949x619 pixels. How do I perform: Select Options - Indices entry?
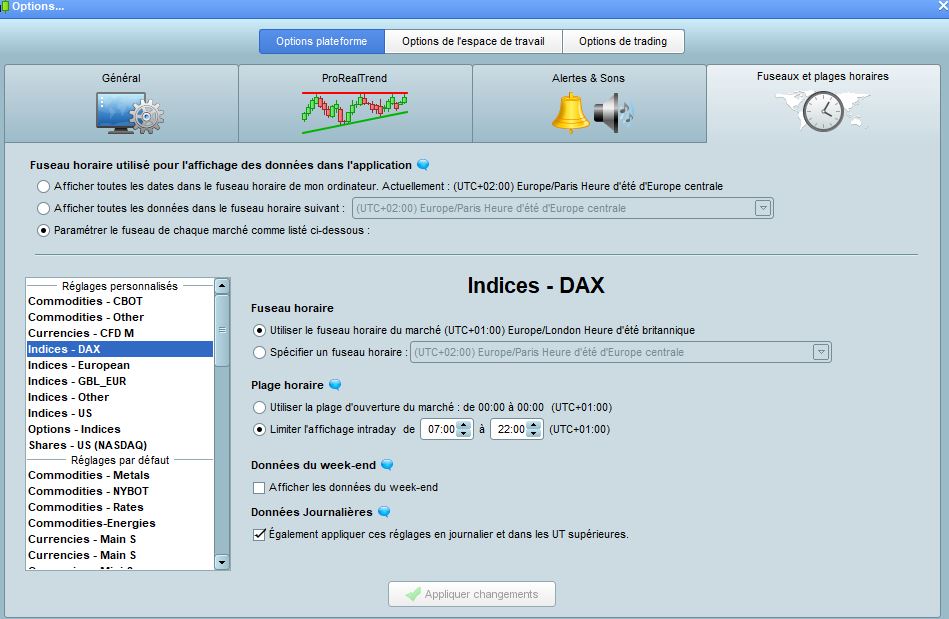pyautogui.click(x=120, y=430)
